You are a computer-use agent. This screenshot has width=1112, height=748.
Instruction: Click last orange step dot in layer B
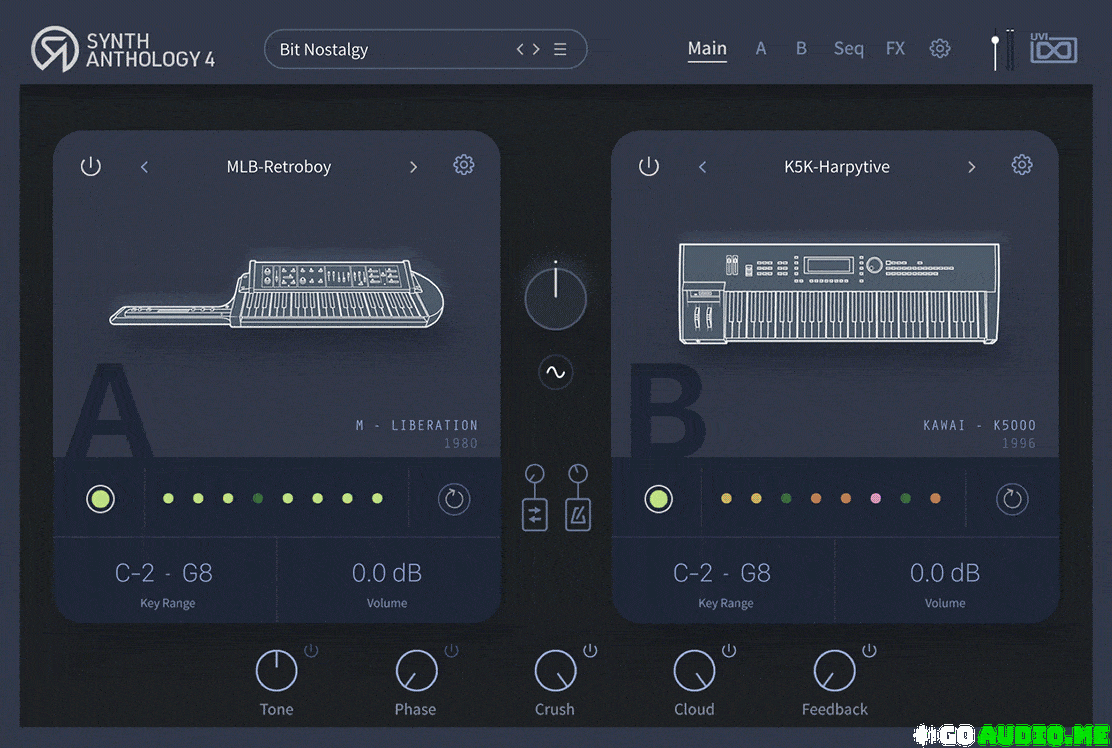(935, 498)
